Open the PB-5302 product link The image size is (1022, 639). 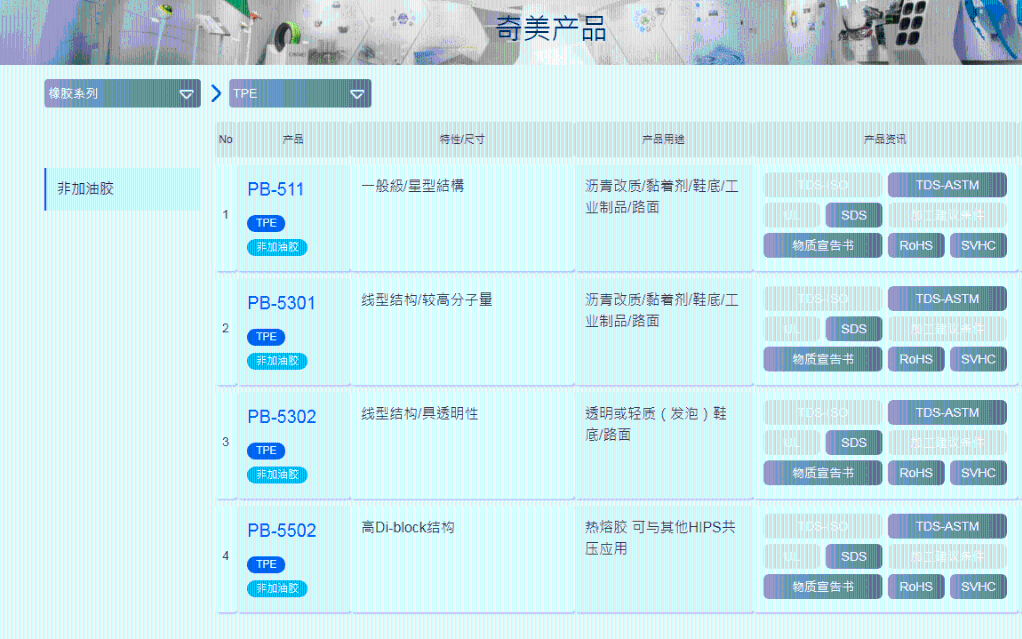(x=282, y=417)
